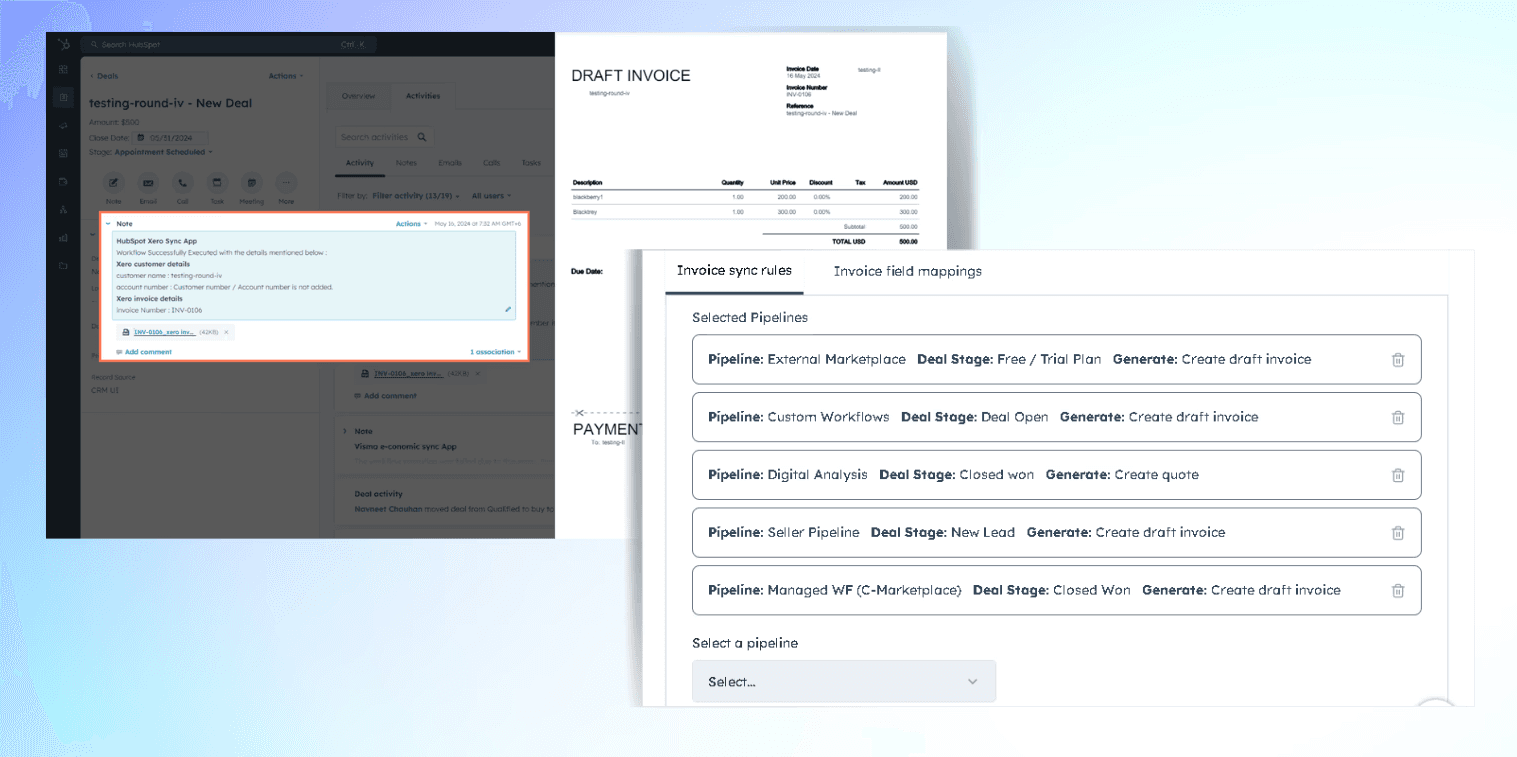Expand the 1 association dropdown
Screen dimensions: 1517x757
[496, 352]
